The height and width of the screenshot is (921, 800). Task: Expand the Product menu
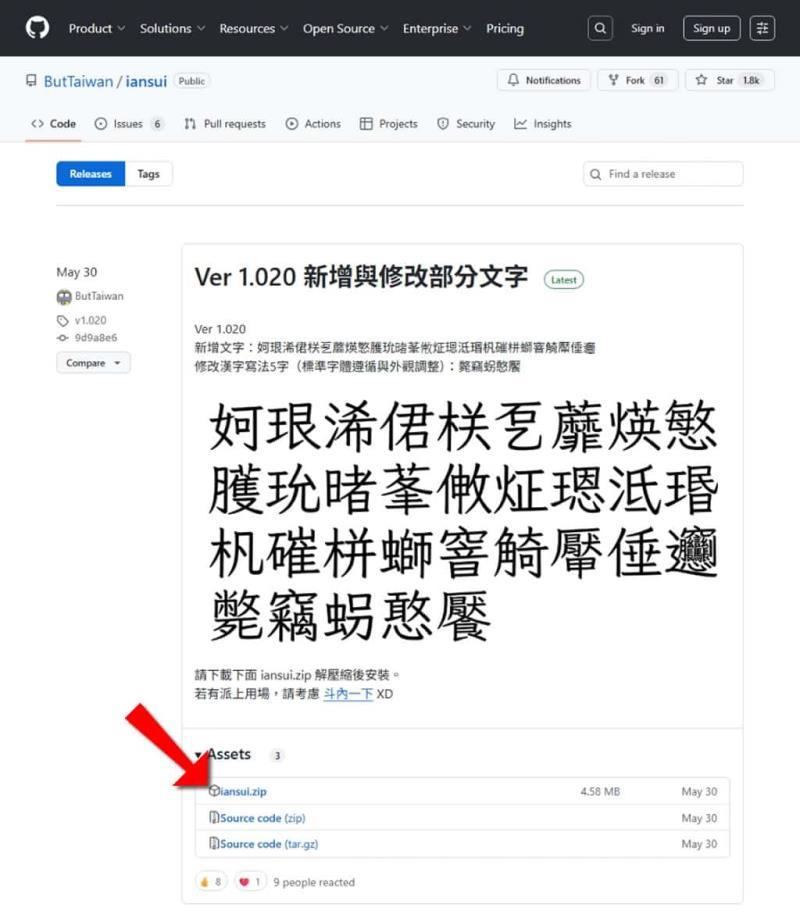[x=97, y=28]
